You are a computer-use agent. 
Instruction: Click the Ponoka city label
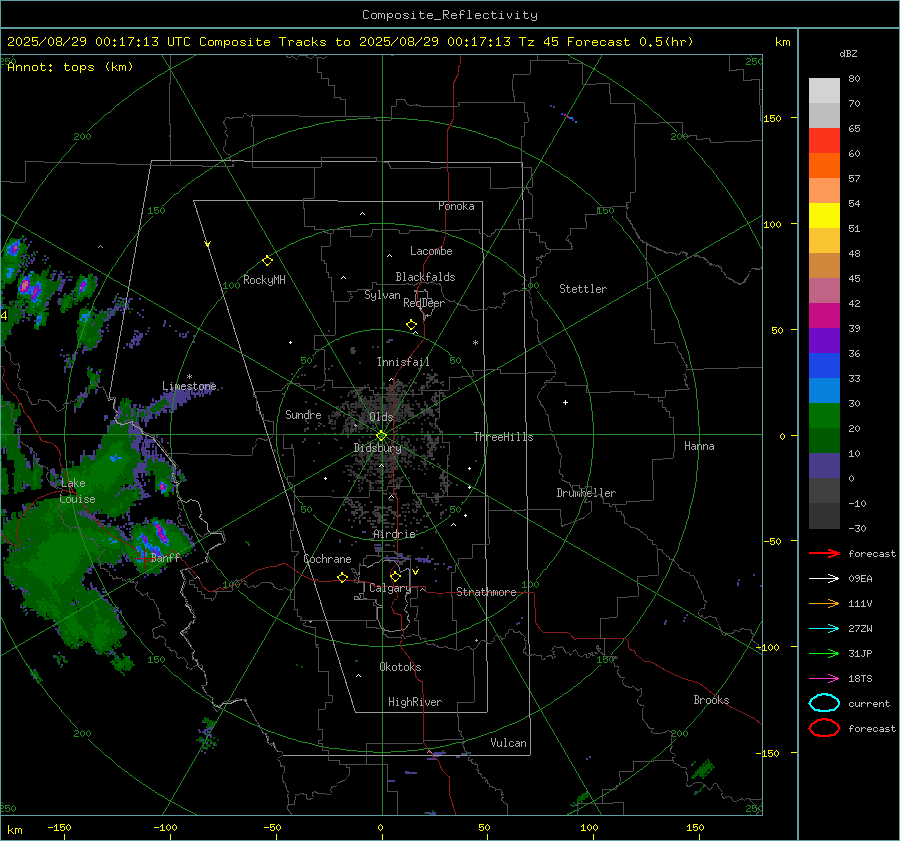[456, 206]
